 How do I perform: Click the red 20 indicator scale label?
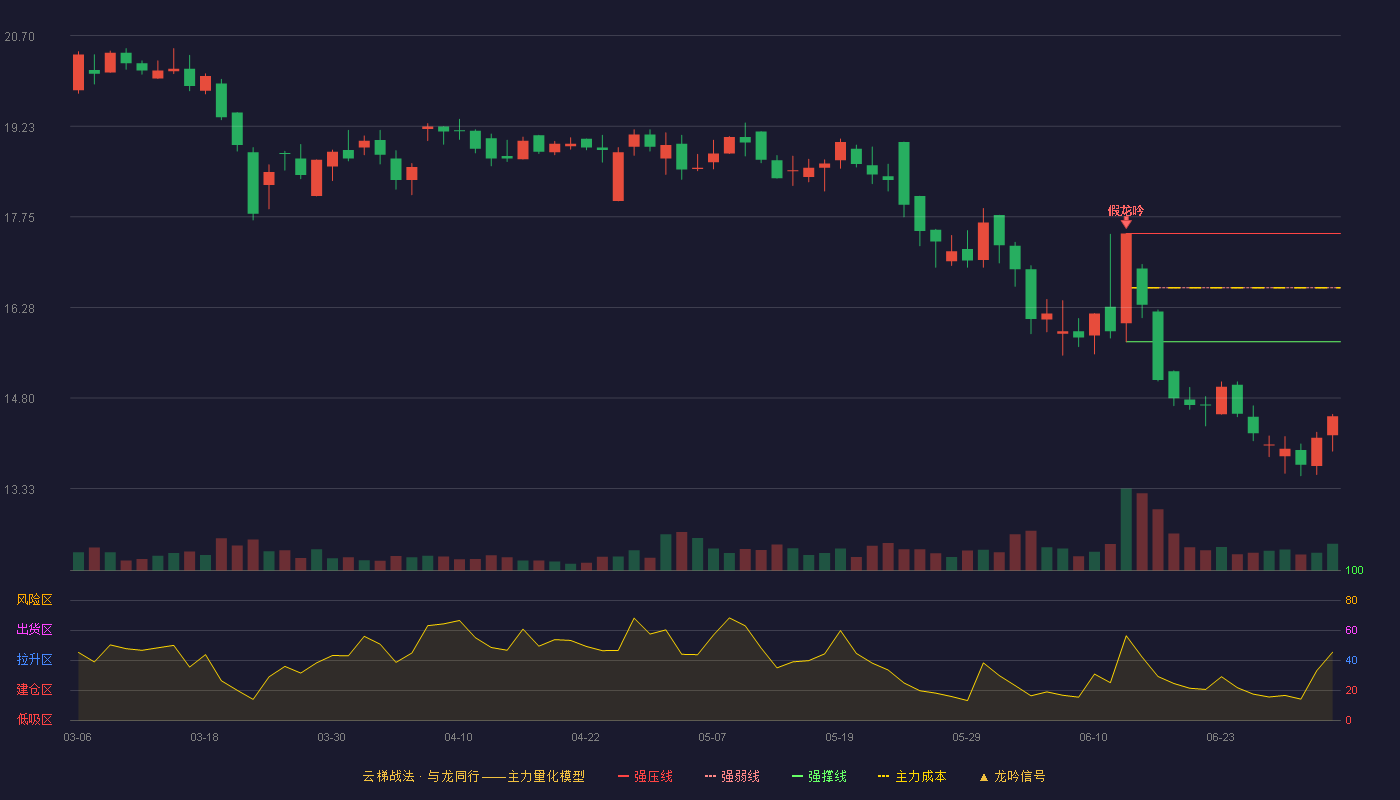point(1351,690)
